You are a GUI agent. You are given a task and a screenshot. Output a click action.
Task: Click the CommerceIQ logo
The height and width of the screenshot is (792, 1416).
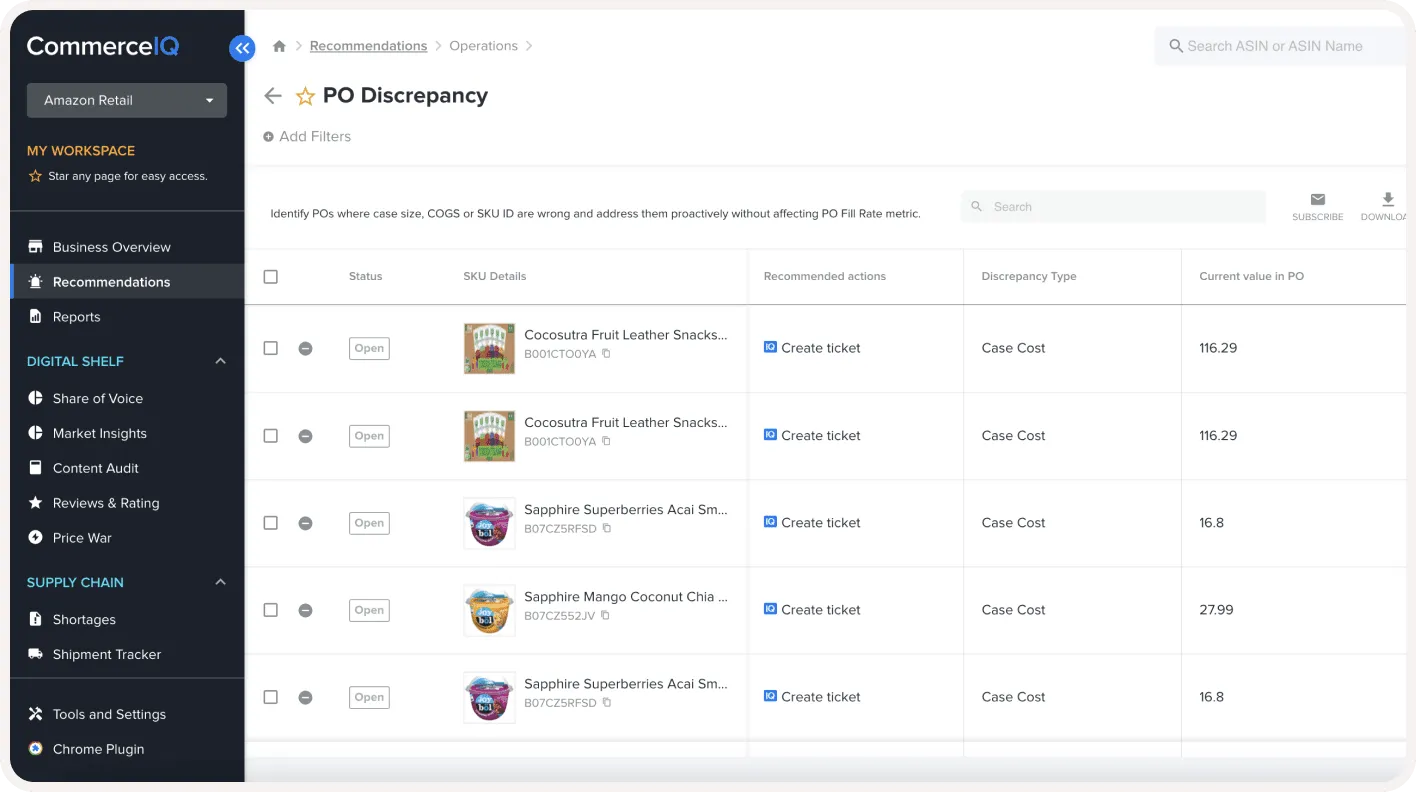pyautogui.click(x=103, y=46)
